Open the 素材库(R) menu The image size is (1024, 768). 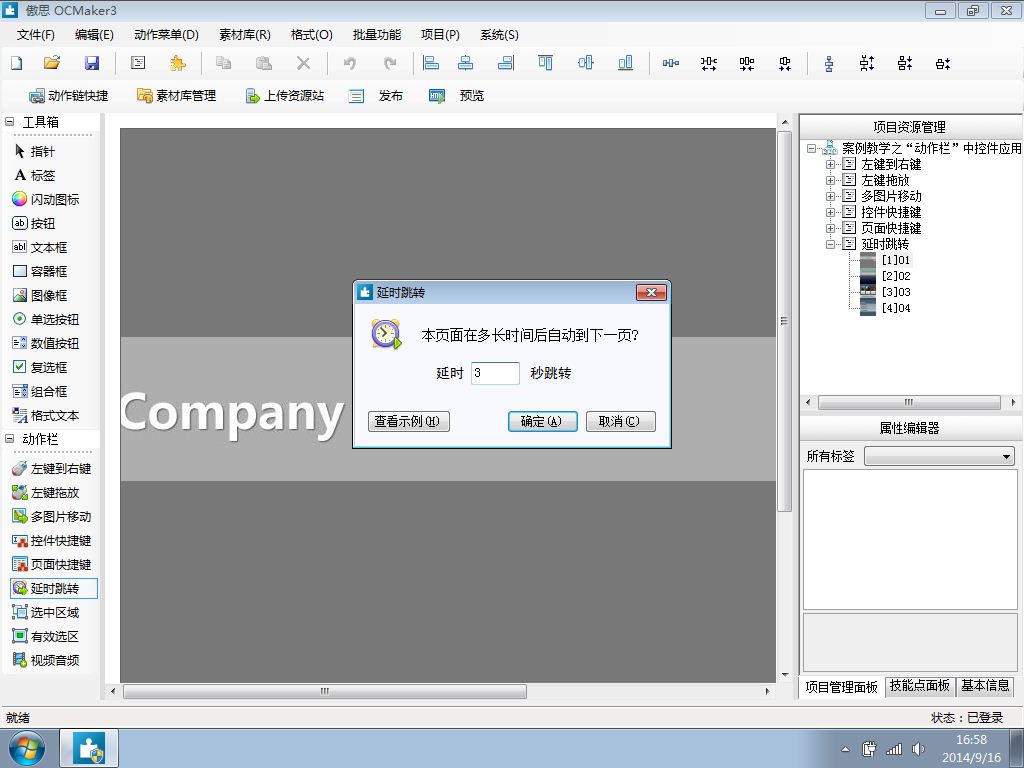click(x=245, y=35)
